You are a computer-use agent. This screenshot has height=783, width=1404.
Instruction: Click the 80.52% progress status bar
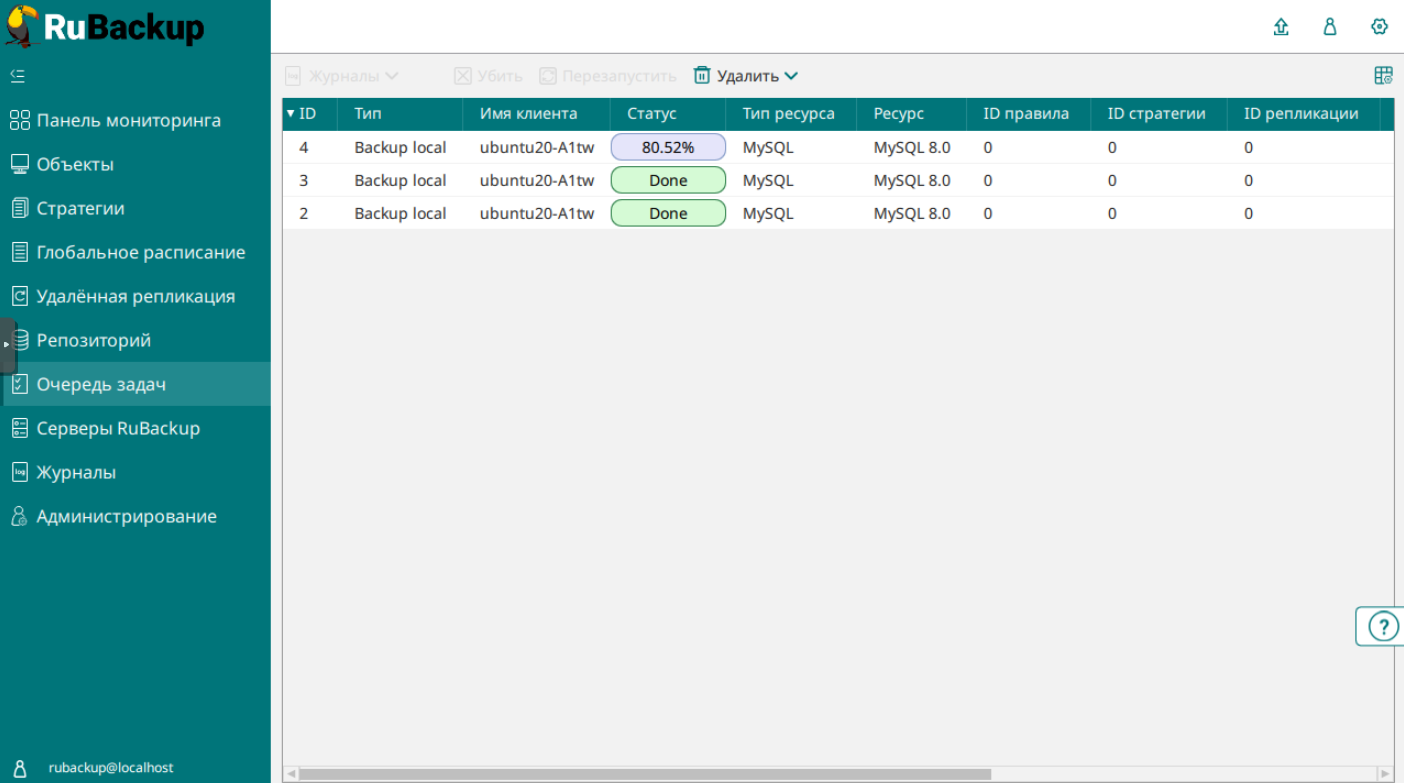668,147
